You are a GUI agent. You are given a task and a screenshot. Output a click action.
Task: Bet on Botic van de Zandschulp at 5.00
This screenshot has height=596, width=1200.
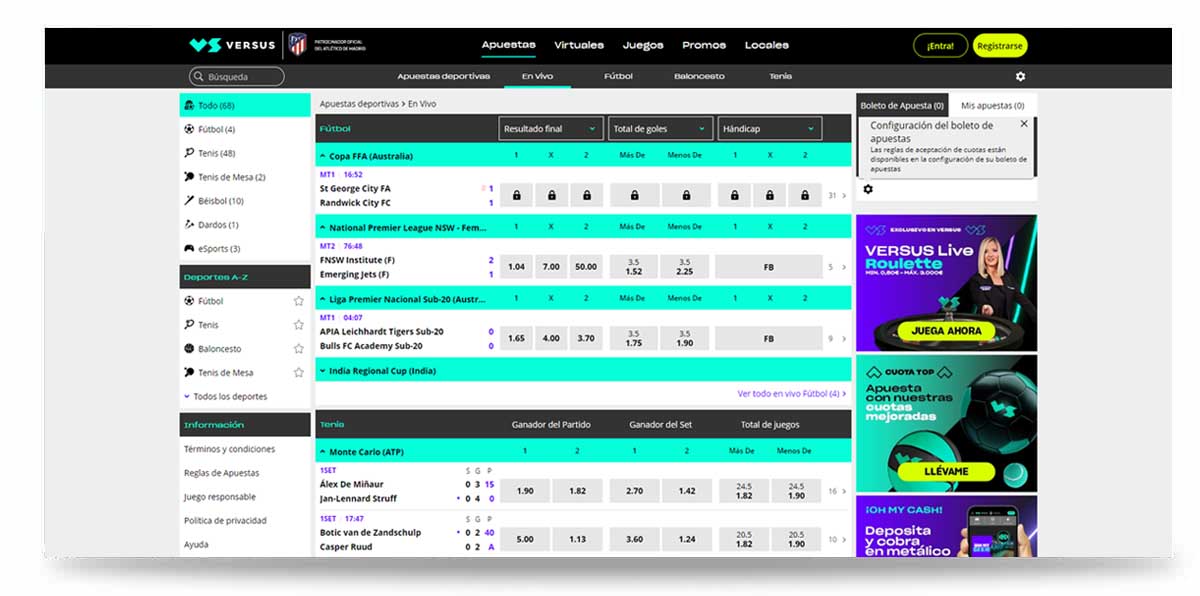tap(525, 540)
